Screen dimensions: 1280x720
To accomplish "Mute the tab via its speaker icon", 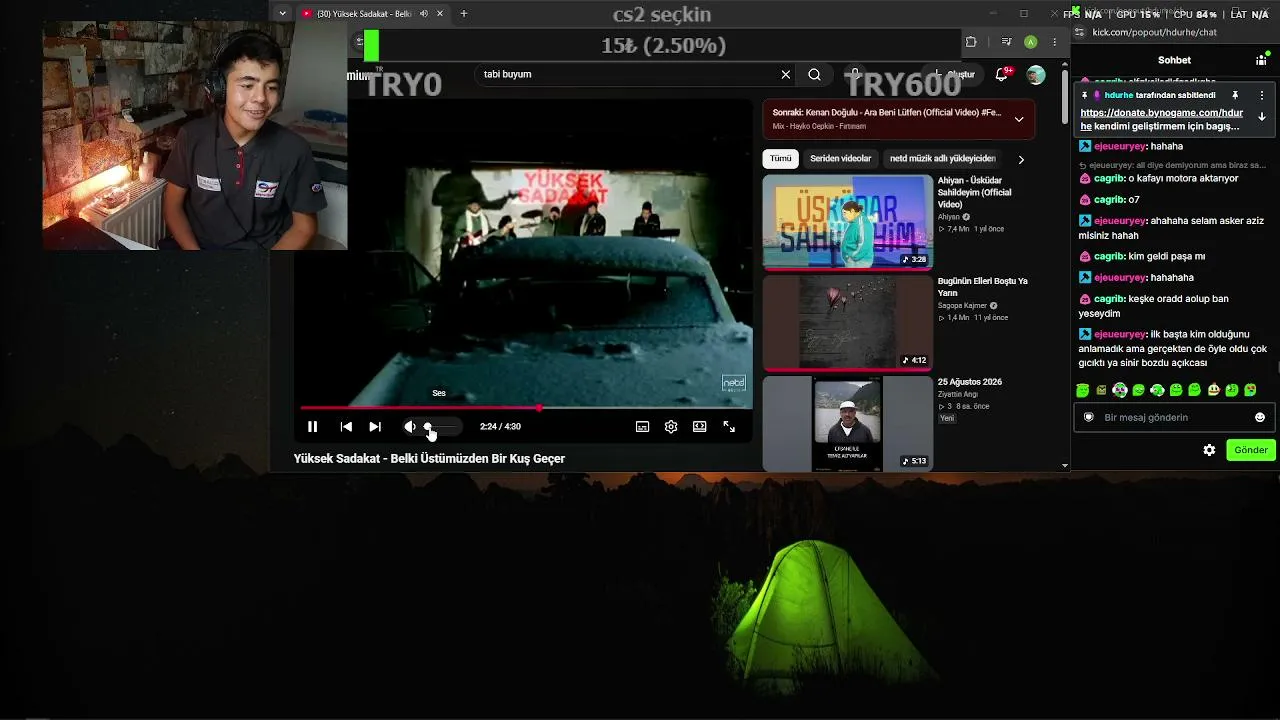I will click(x=423, y=14).
